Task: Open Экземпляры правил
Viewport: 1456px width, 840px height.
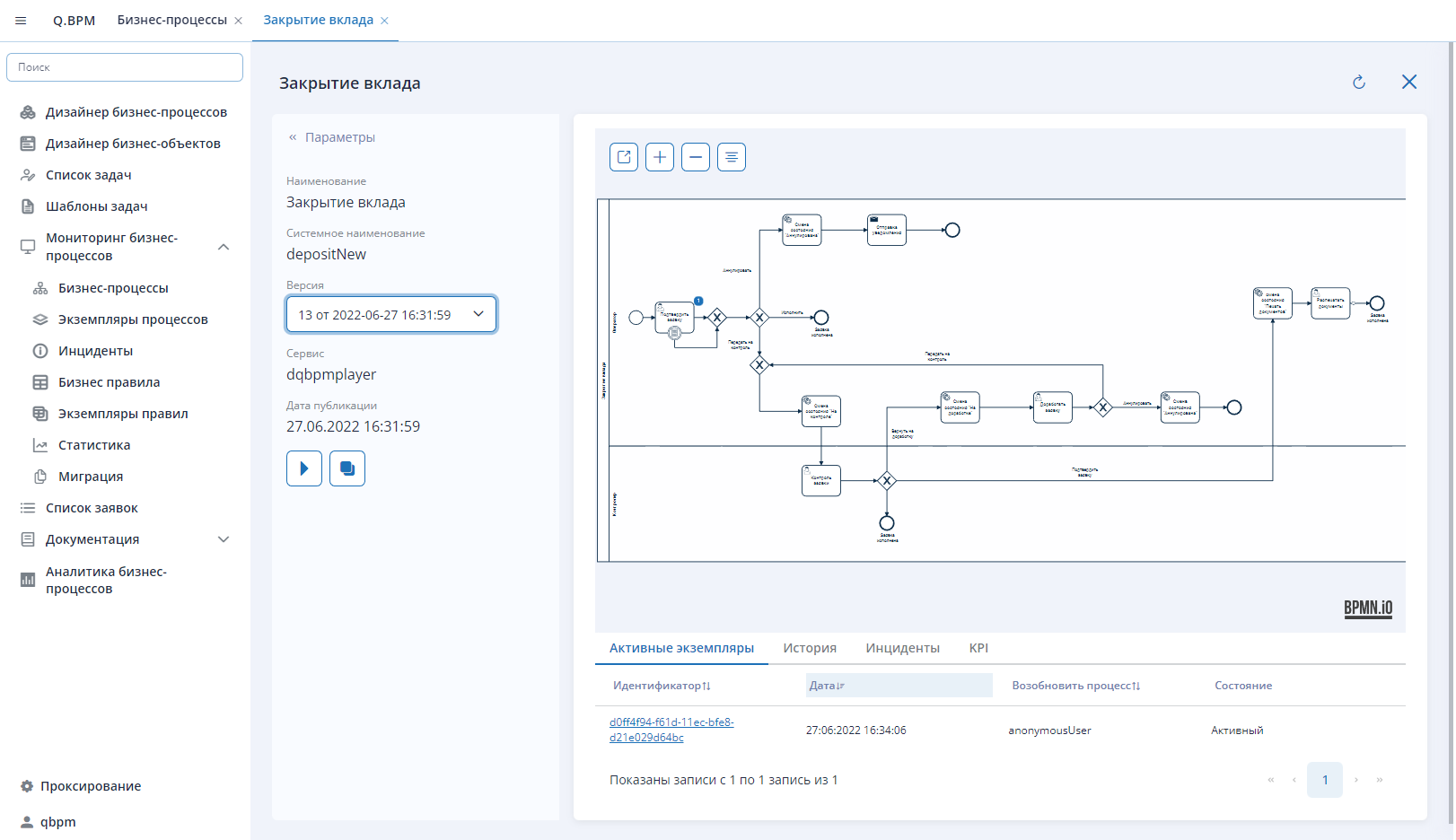Action: (x=125, y=414)
